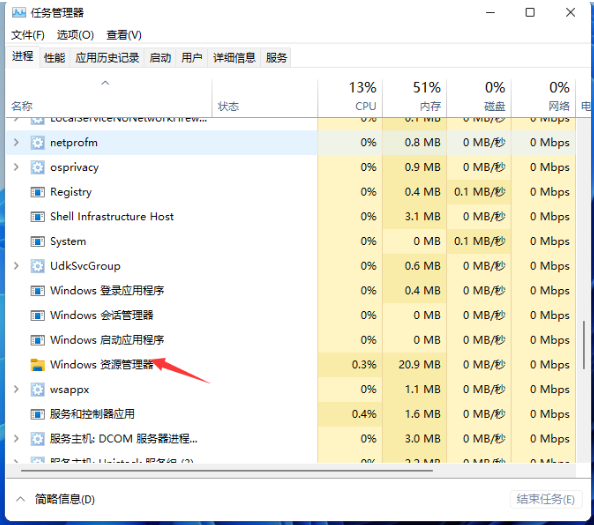Click the Task Manager title bar icon
The width and height of the screenshot is (594, 525).
point(19,13)
